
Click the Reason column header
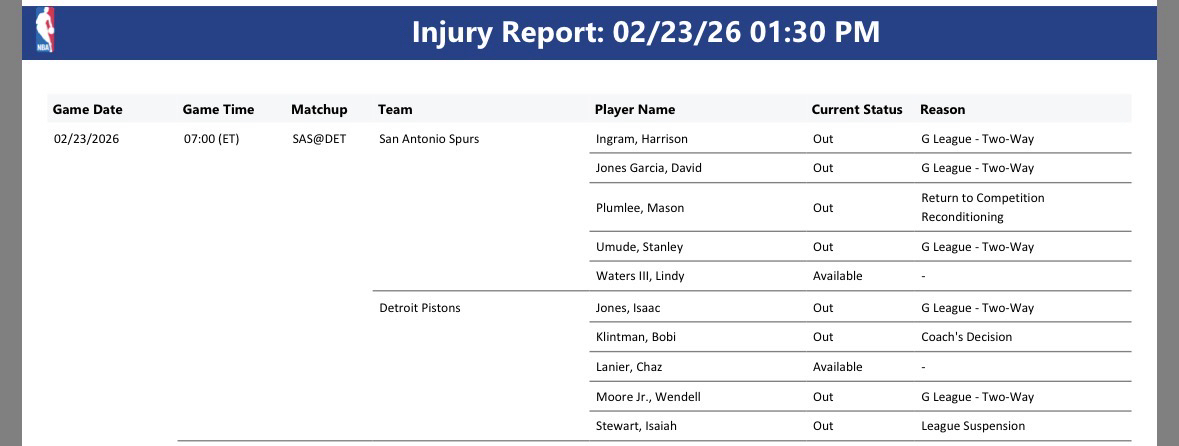click(x=943, y=110)
